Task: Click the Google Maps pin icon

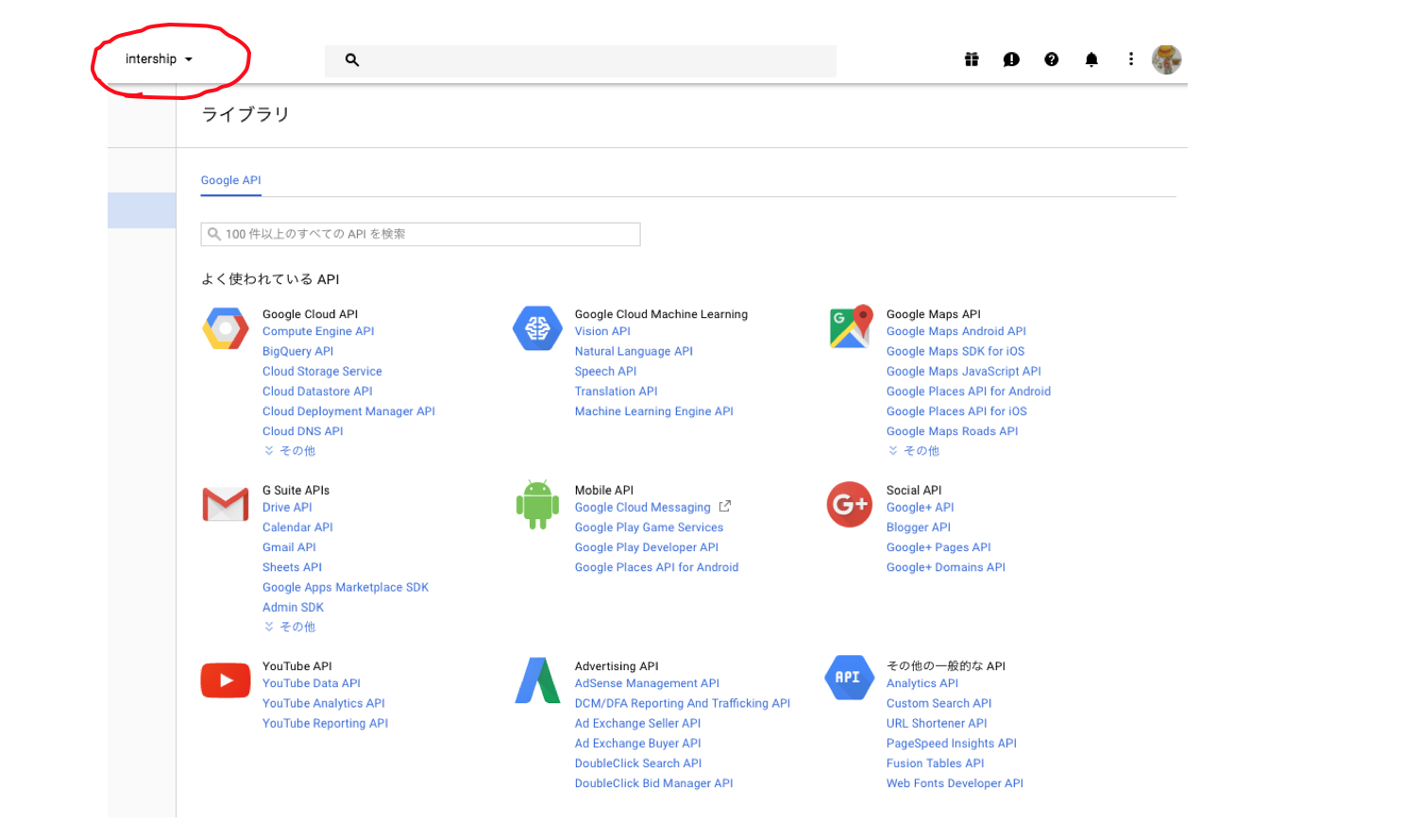Action: coord(851,327)
